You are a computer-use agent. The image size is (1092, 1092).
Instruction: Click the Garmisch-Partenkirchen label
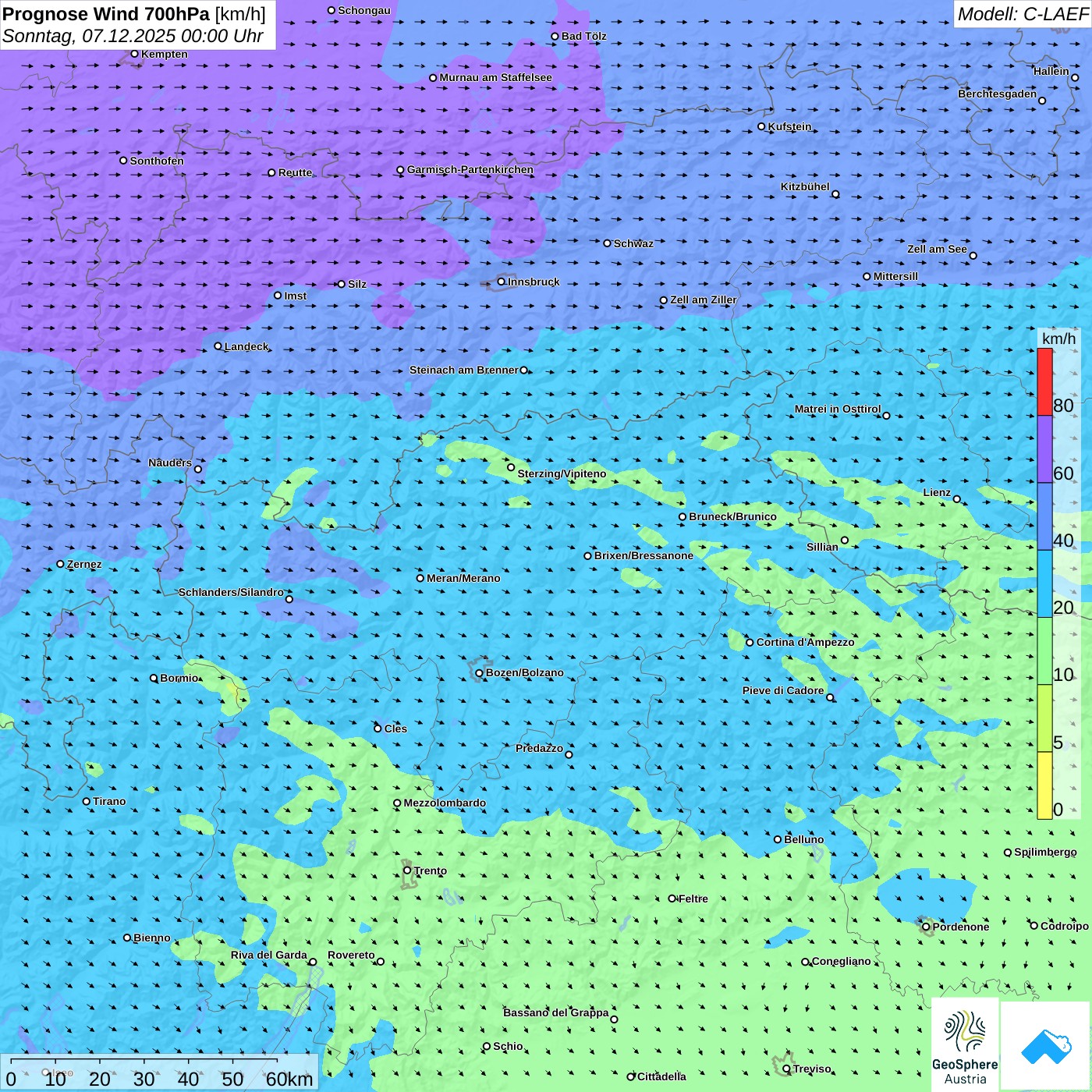pos(470,169)
